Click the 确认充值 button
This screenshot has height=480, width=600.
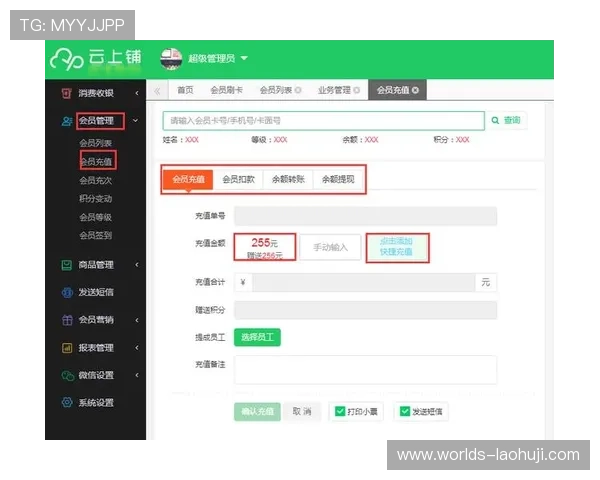pyautogui.click(x=257, y=411)
